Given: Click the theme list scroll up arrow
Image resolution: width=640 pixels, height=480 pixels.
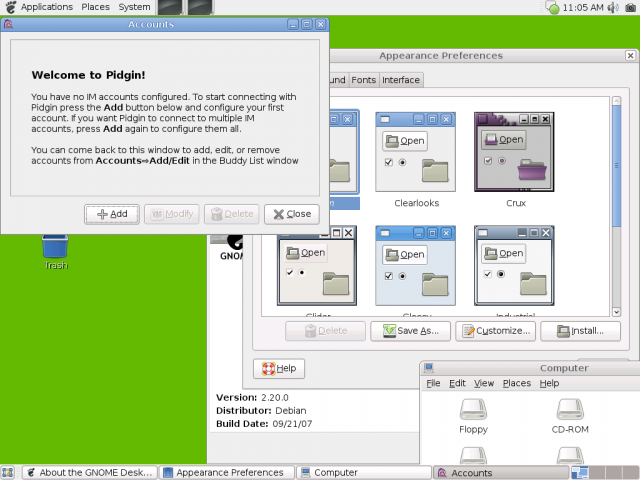Looking at the screenshot, I should 616,100.
